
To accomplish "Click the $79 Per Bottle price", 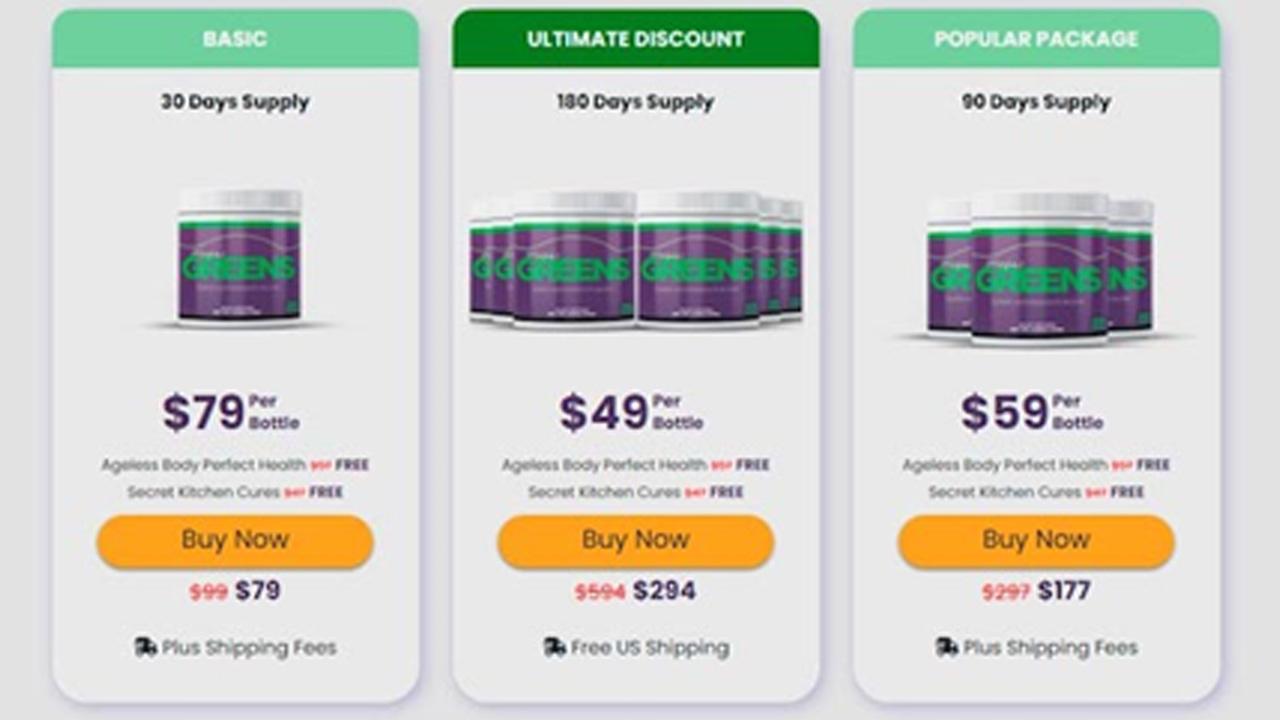I will click(231, 412).
